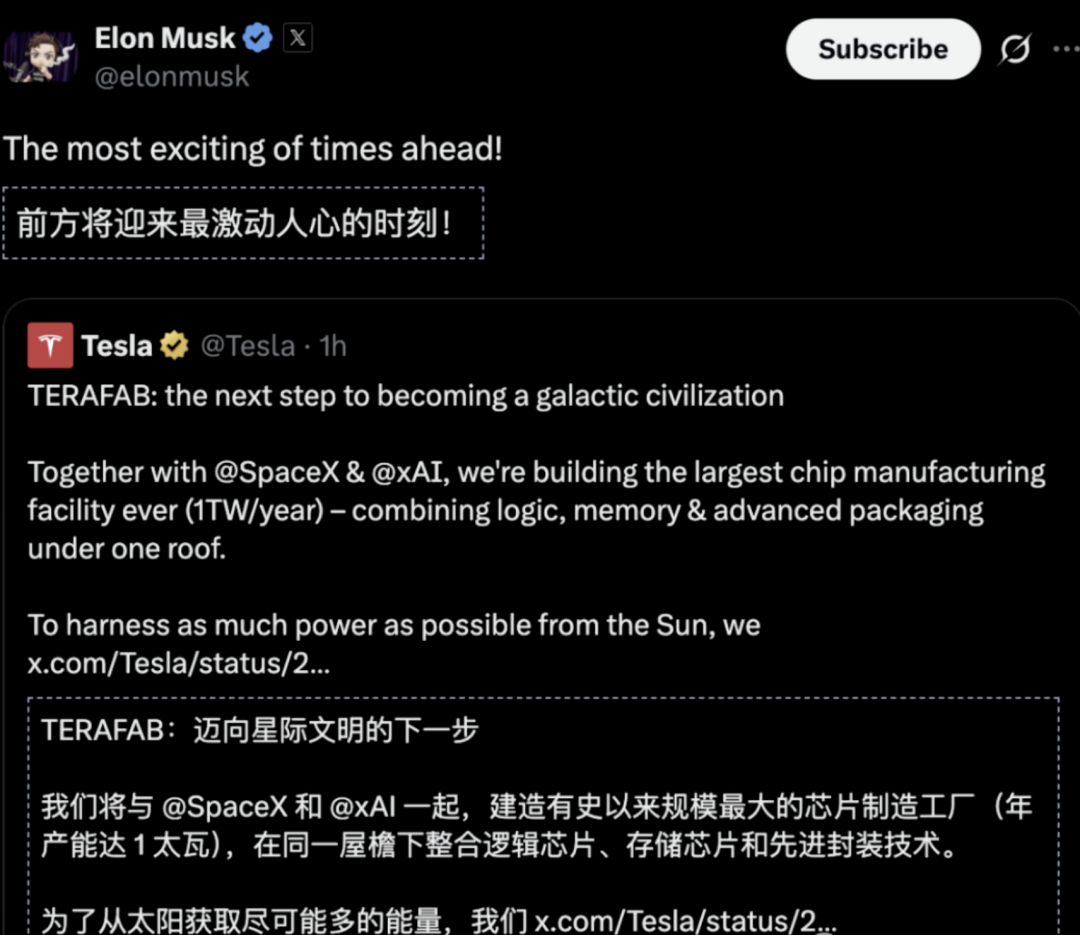Open the 1h timestamp of Tesla's post
The image size is (1080, 935).
tap(332, 346)
